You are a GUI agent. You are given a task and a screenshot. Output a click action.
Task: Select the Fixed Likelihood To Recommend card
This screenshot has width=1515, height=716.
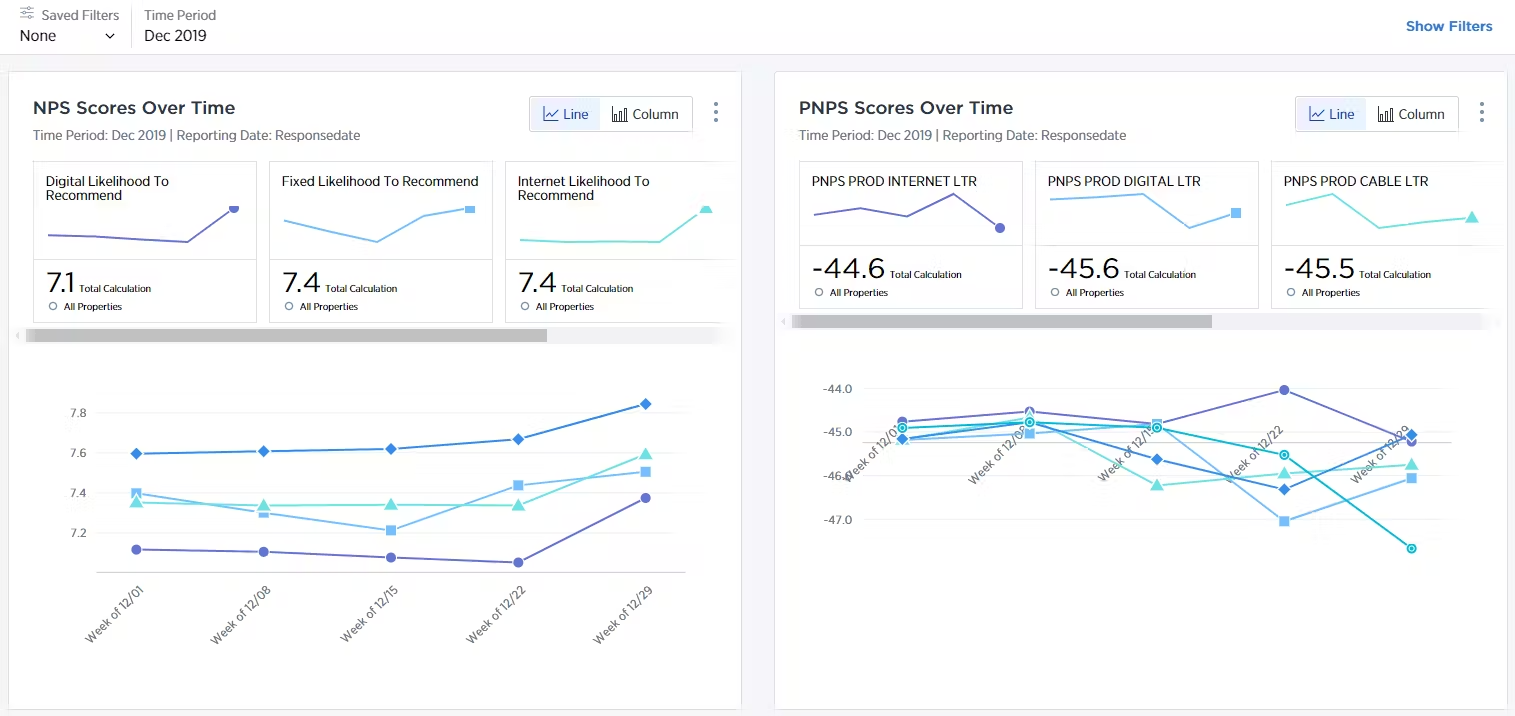380,242
